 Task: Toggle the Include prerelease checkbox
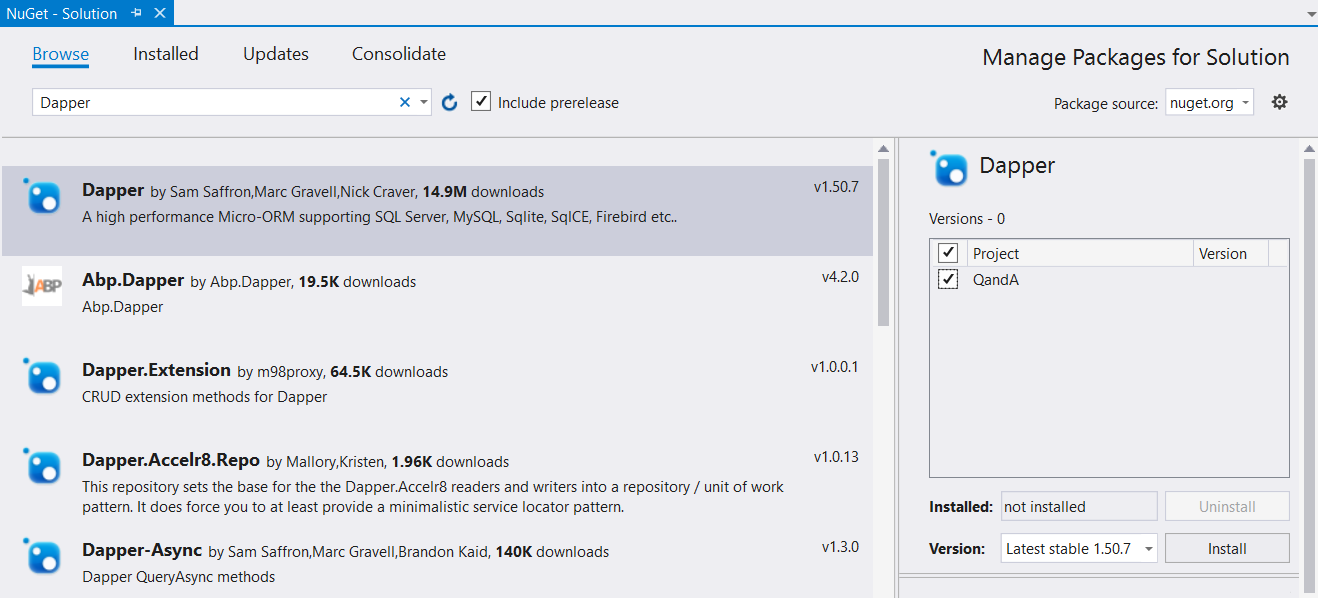point(481,102)
